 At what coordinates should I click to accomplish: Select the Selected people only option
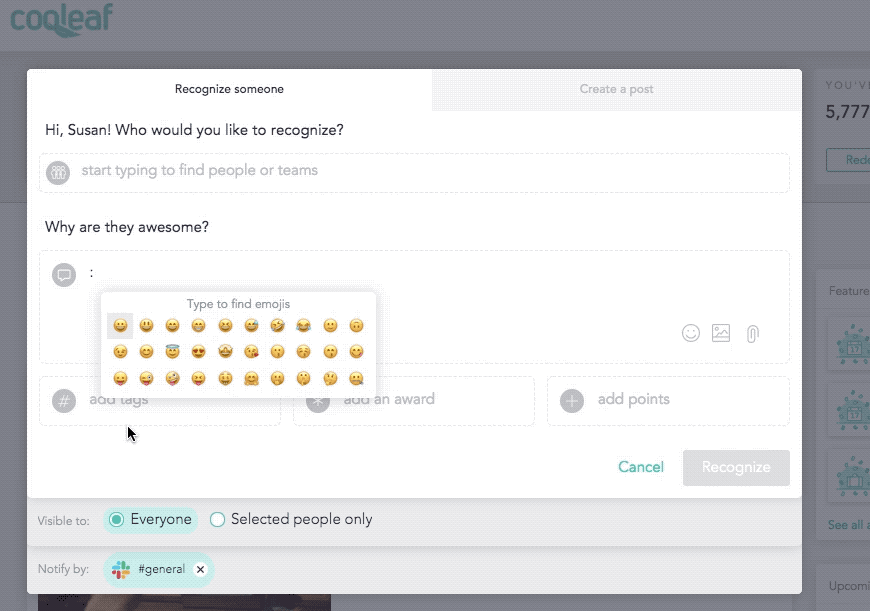(x=291, y=519)
